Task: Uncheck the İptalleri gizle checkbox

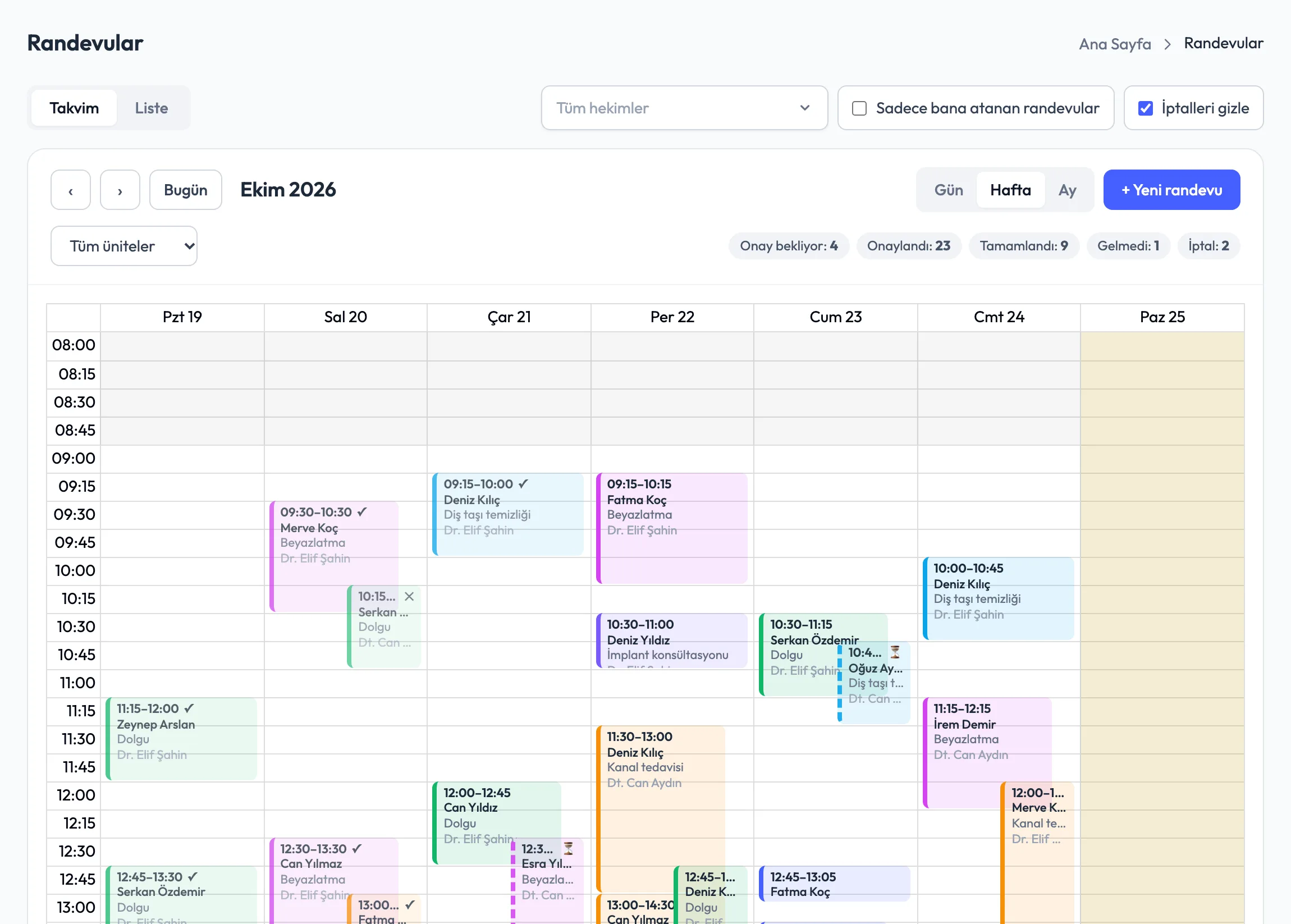Action: (1146, 108)
